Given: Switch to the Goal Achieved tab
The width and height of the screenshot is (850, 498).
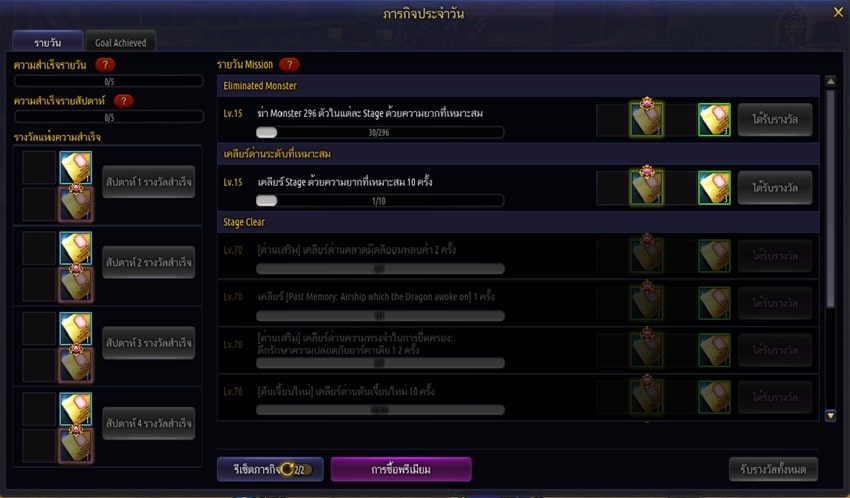Looking at the screenshot, I should [121, 41].
